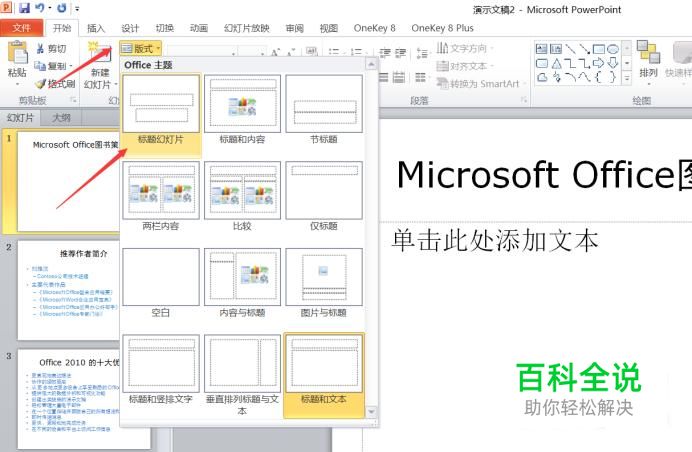Select the down arrow shape icon

pos(613,63)
